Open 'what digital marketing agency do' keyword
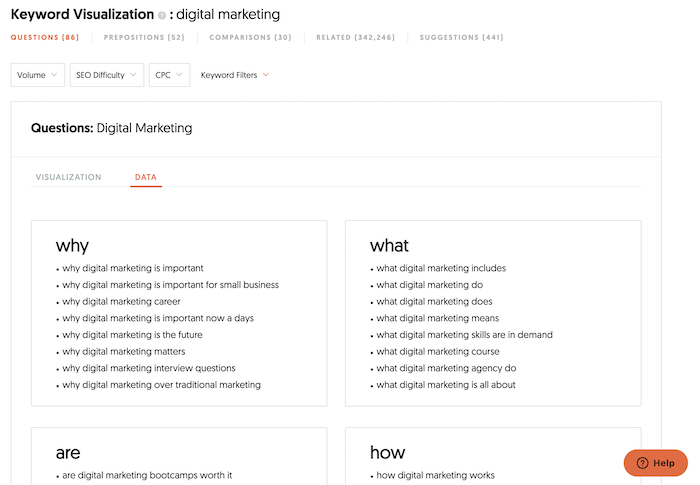 (446, 368)
